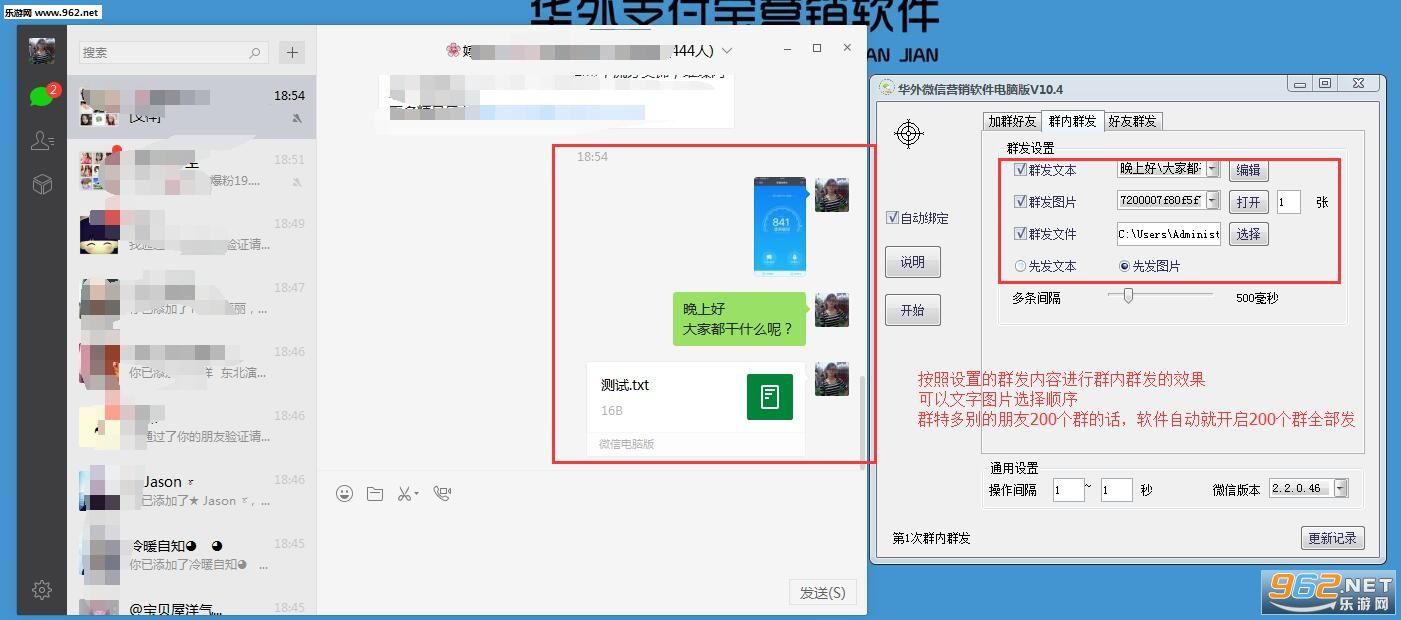Image resolution: width=1401 pixels, height=620 pixels.
Task: Click the plus button beside search box
Action: pyautogui.click(x=292, y=52)
